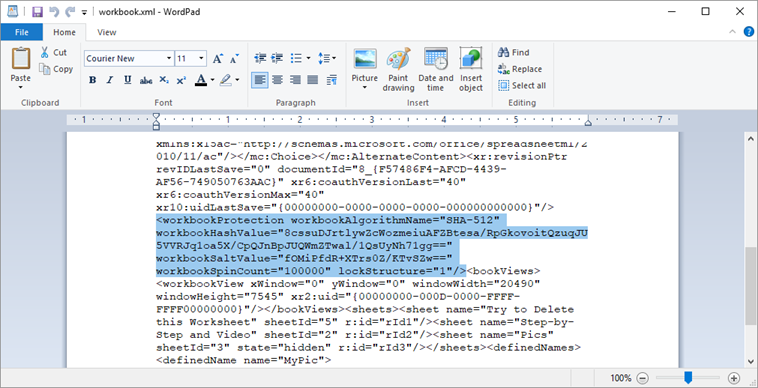This screenshot has height=388, width=758.
Task: Click the vertical scrollbar down arrow
Action: point(751,361)
